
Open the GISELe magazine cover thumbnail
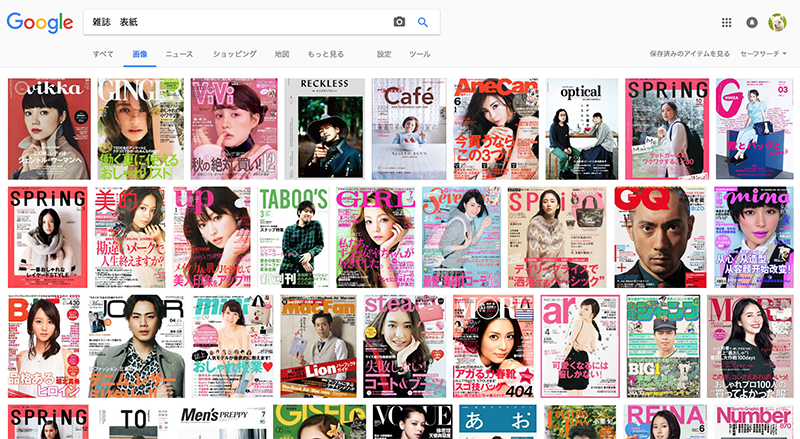coord(319,422)
